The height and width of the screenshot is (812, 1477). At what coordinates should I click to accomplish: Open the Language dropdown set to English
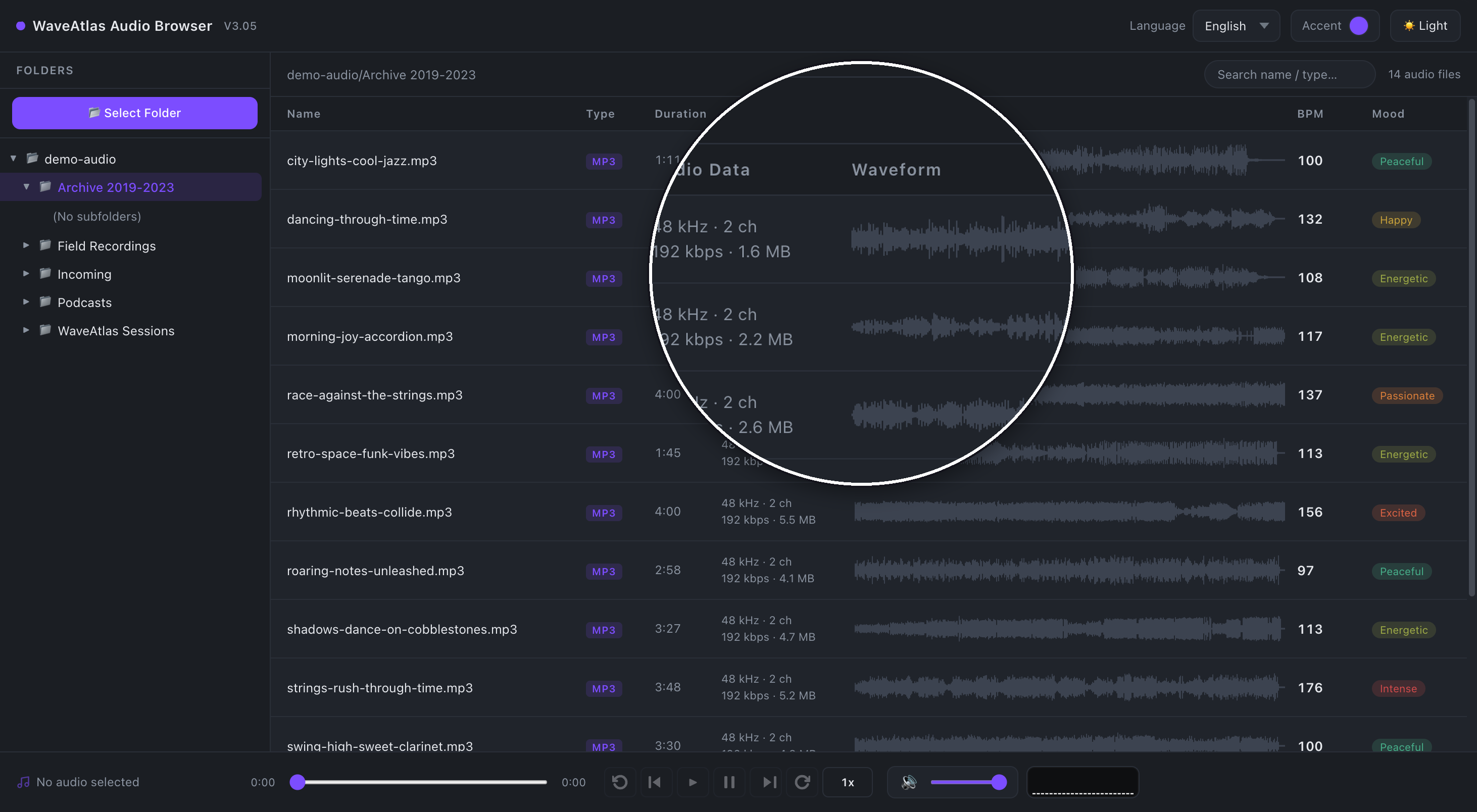pos(1236,26)
